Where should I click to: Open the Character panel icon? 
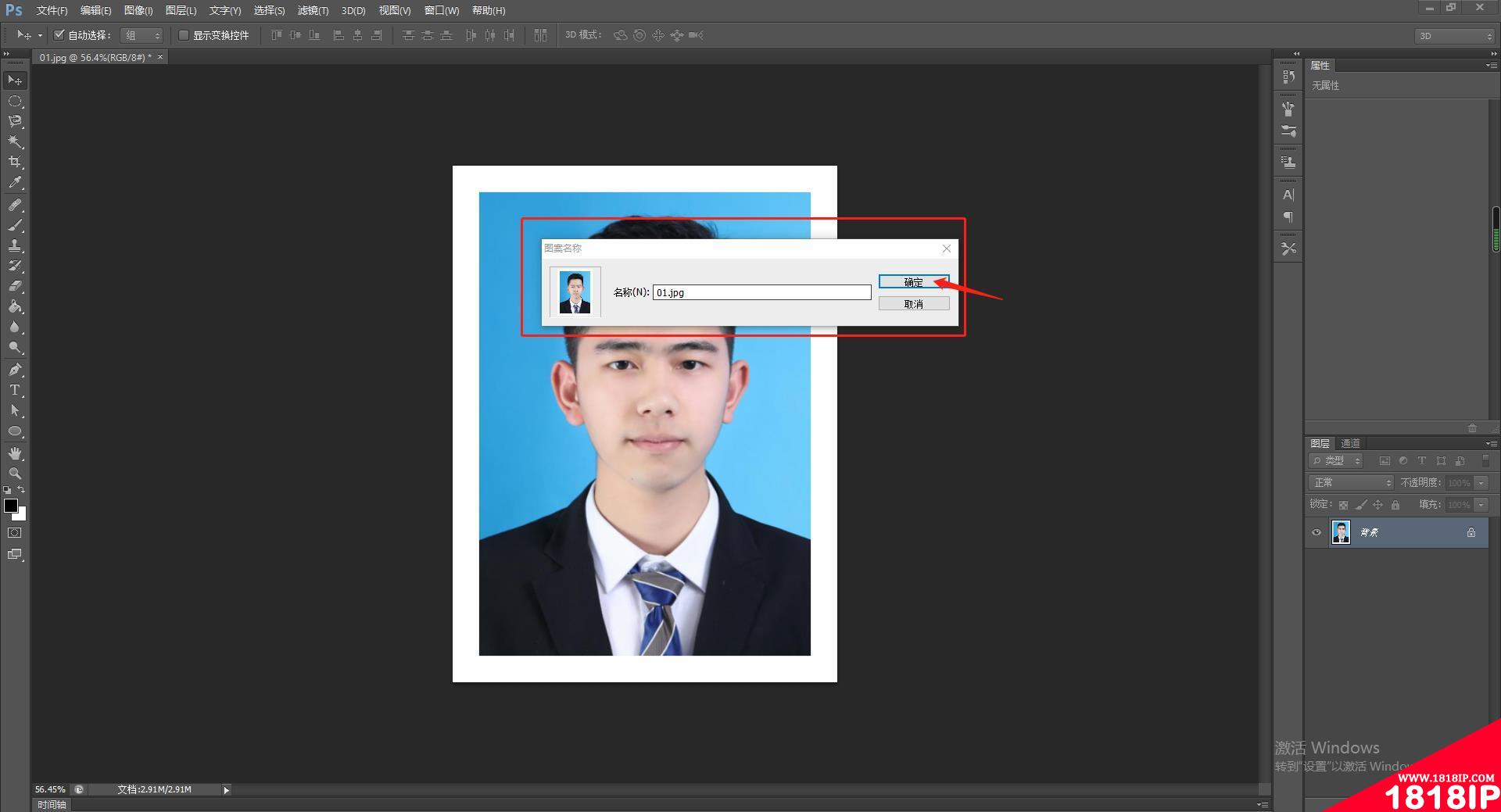click(x=1288, y=195)
